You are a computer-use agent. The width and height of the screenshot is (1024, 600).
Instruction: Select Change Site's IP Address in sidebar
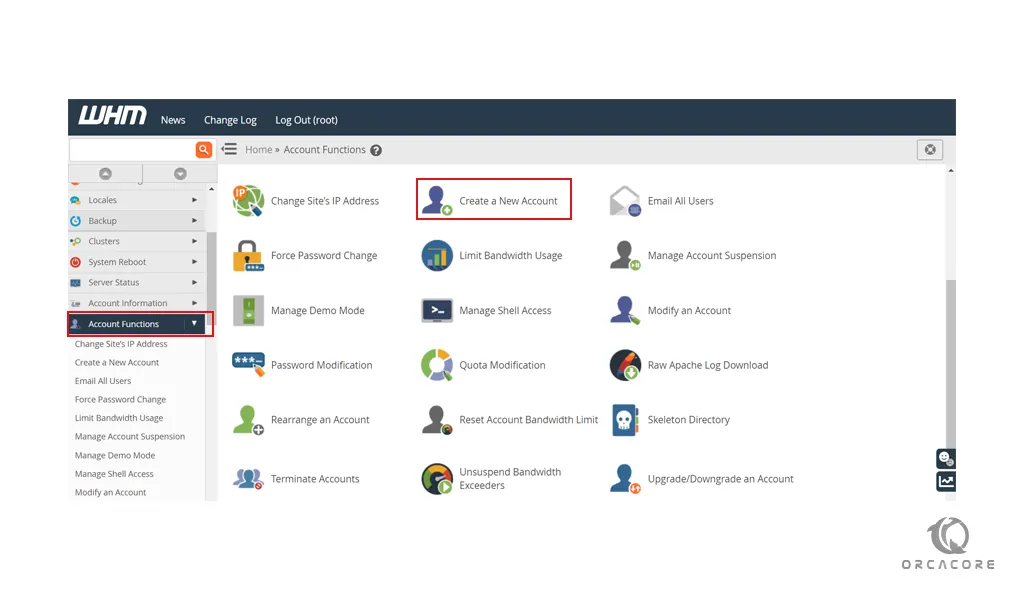(121, 344)
